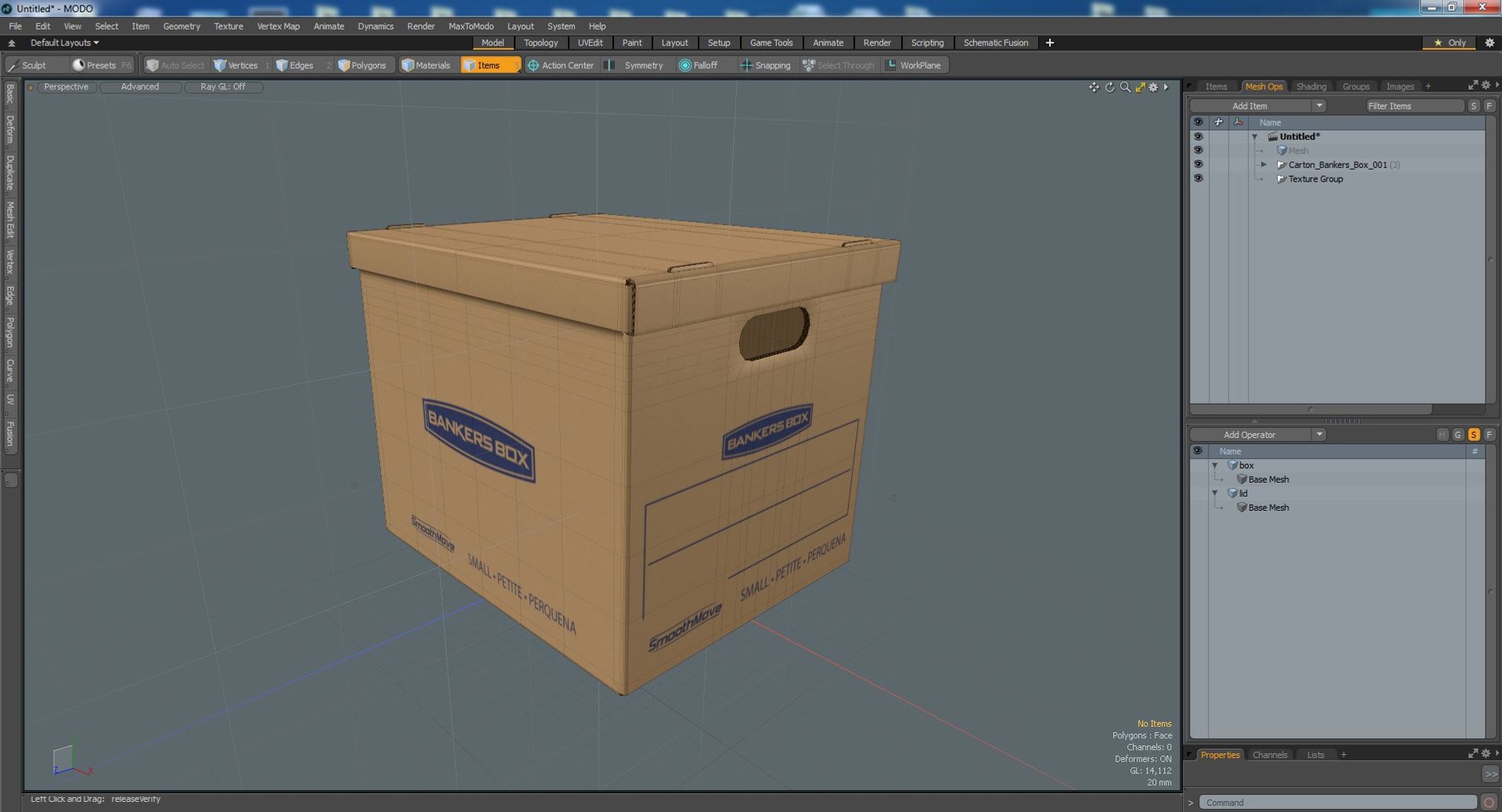Select the Sculpt tool in the toolbar
Image resolution: width=1502 pixels, height=812 pixels.
(x=27, y=66)
